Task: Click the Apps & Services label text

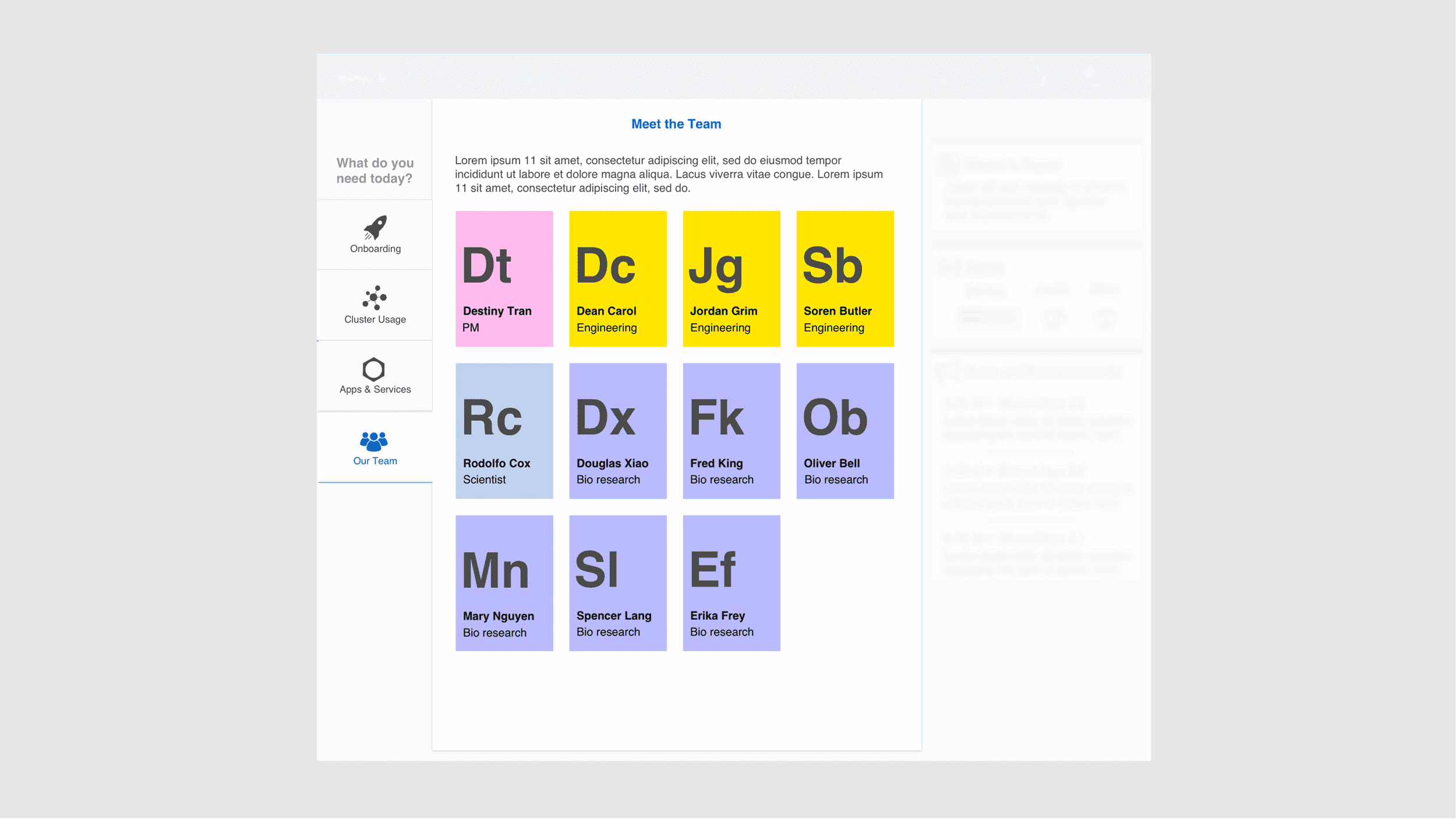Action: 375,389
